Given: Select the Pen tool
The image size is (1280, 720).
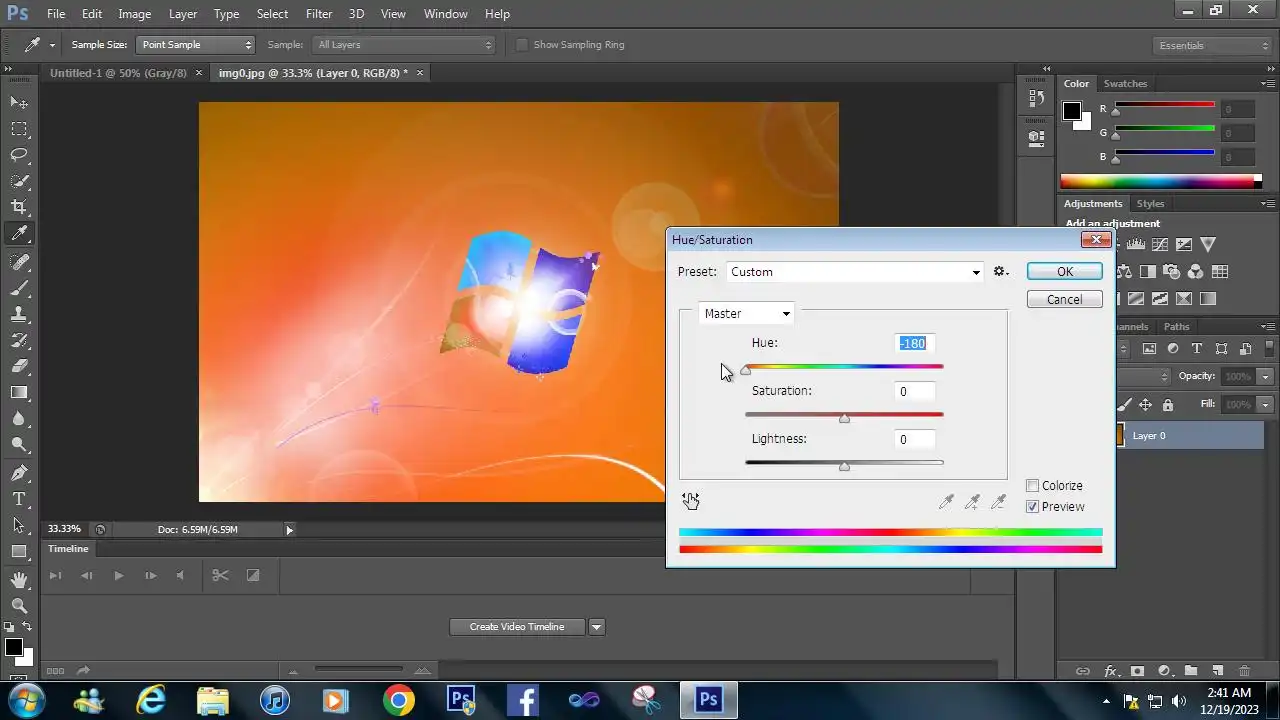Looking at the screenshot, I should pos(19,473).
